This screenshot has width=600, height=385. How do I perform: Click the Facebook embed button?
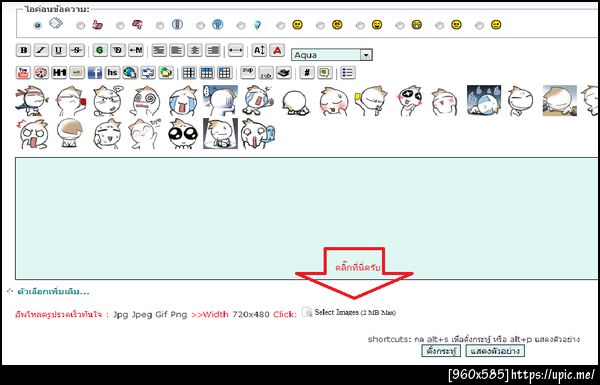(x=95, y=72)
